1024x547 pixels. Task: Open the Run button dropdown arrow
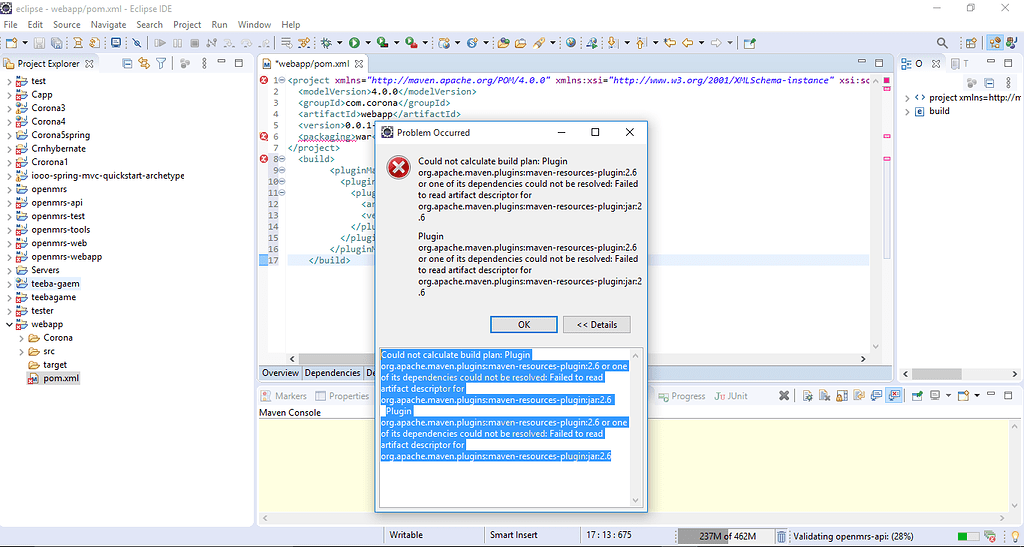[366, 43]
